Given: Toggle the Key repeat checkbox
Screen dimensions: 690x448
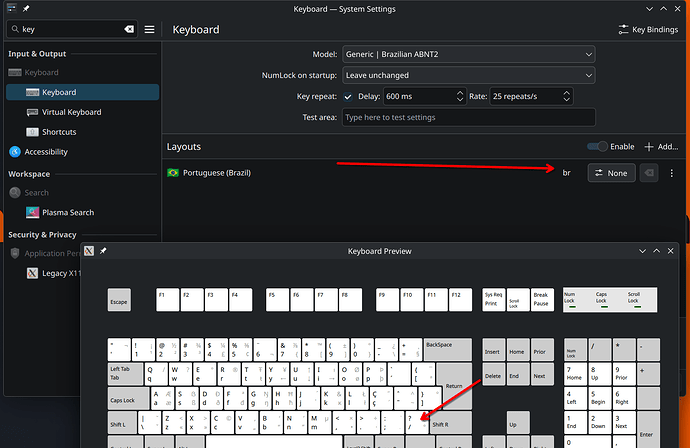Looking at the screenshot, I should [x=348, y=96].
